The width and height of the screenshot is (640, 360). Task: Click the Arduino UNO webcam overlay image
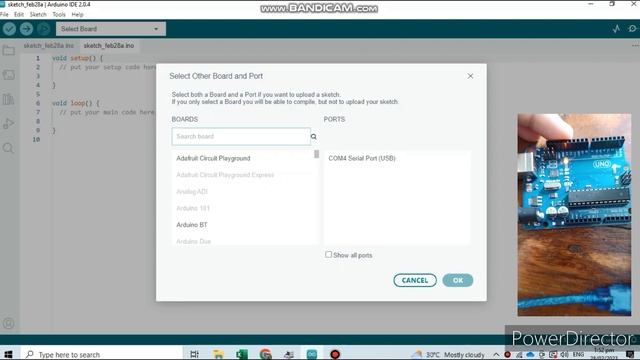coord(574,215)
